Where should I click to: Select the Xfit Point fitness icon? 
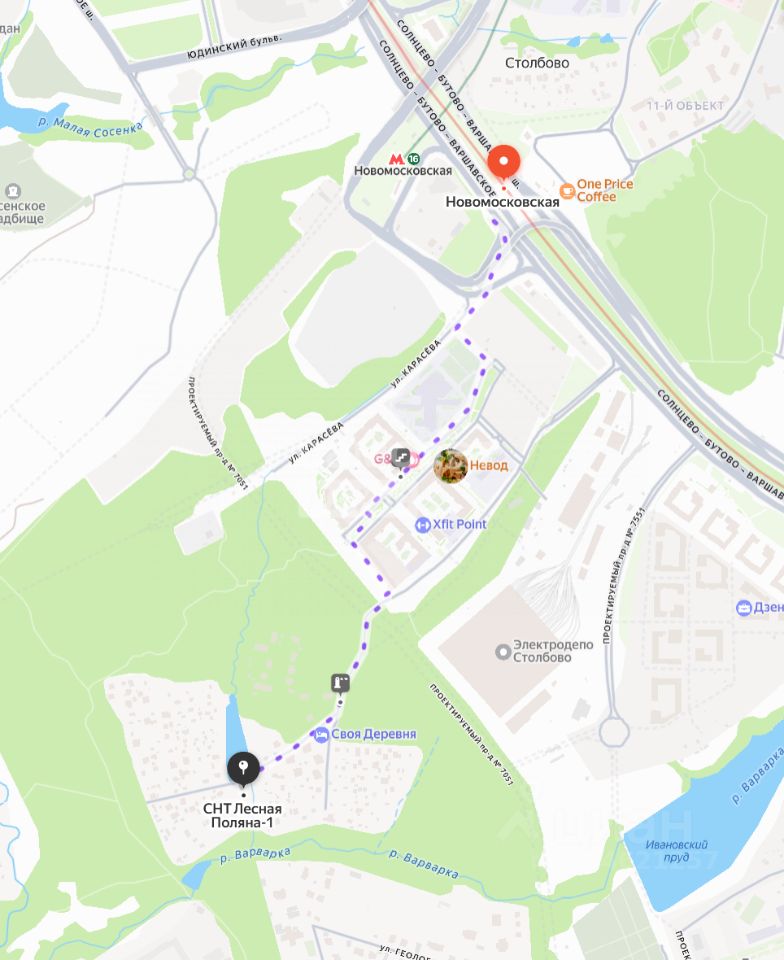(x=423, y=525)
